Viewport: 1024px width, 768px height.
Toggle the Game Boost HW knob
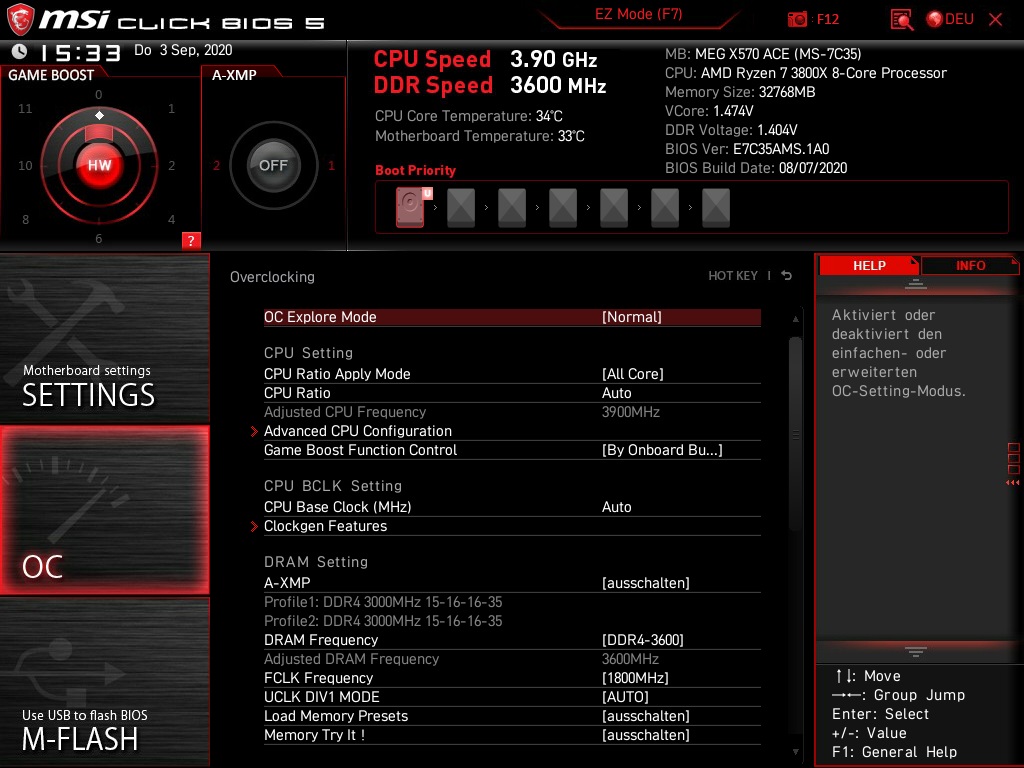99,165
